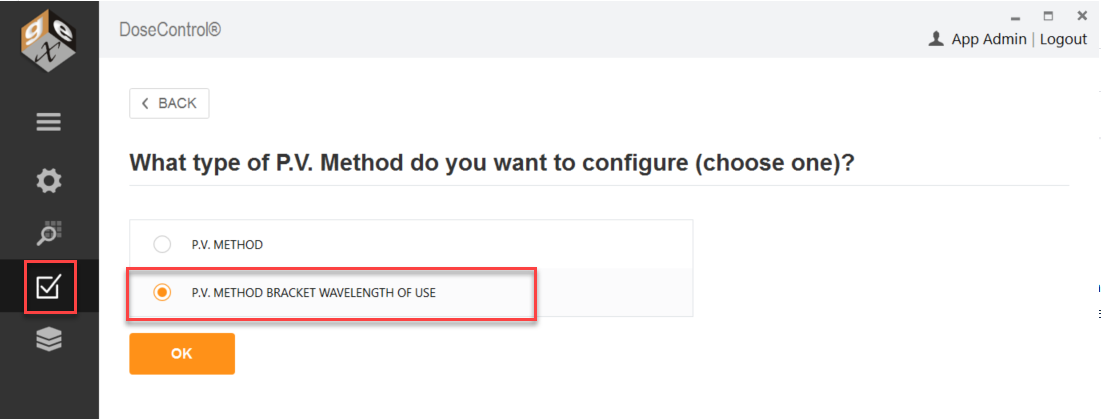Select the P.V. METHOD radio button
The image size is (1101, 419).
pos(162,245)
